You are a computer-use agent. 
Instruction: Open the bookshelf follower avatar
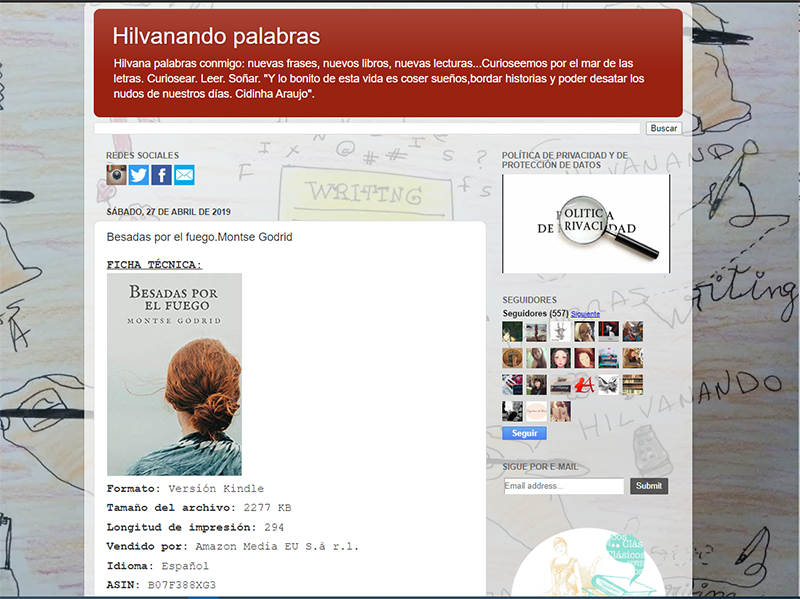[x=633, y=385]
